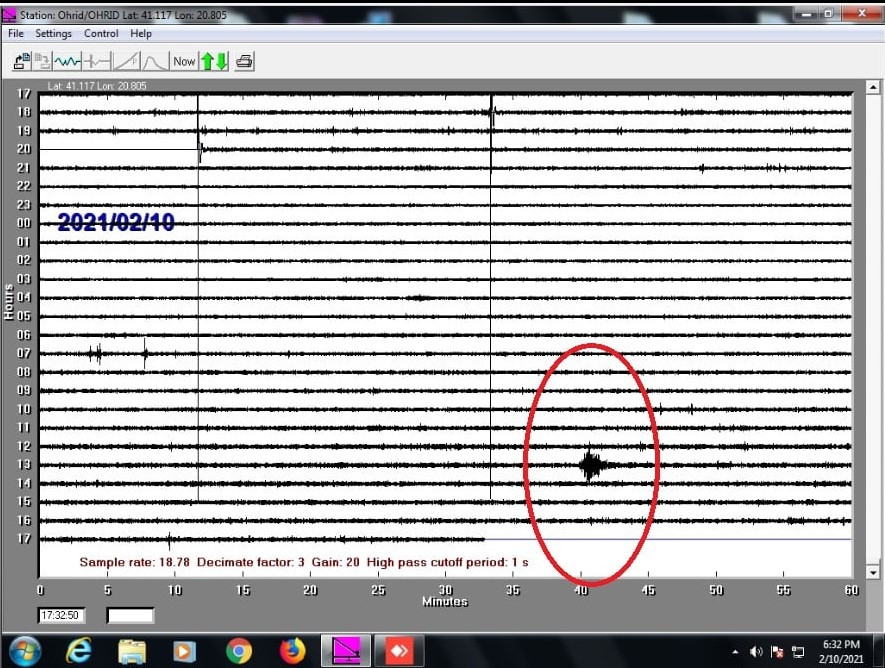Screen dimensions: 885x668
Task: Jump to current time with the Now button
Action: (183, 61)
